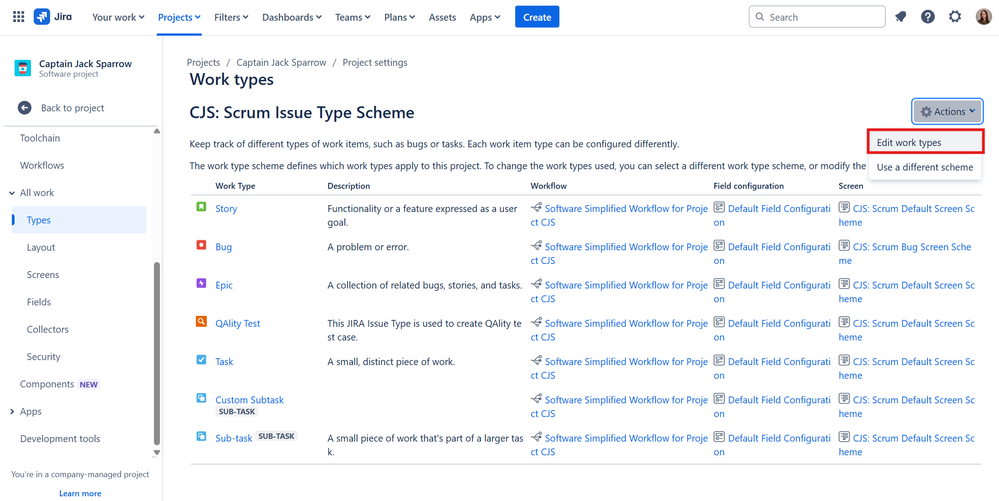Click the screen scheme icon in Sub-task row
This screenshot has height=501, width=999.
point(844,437)
